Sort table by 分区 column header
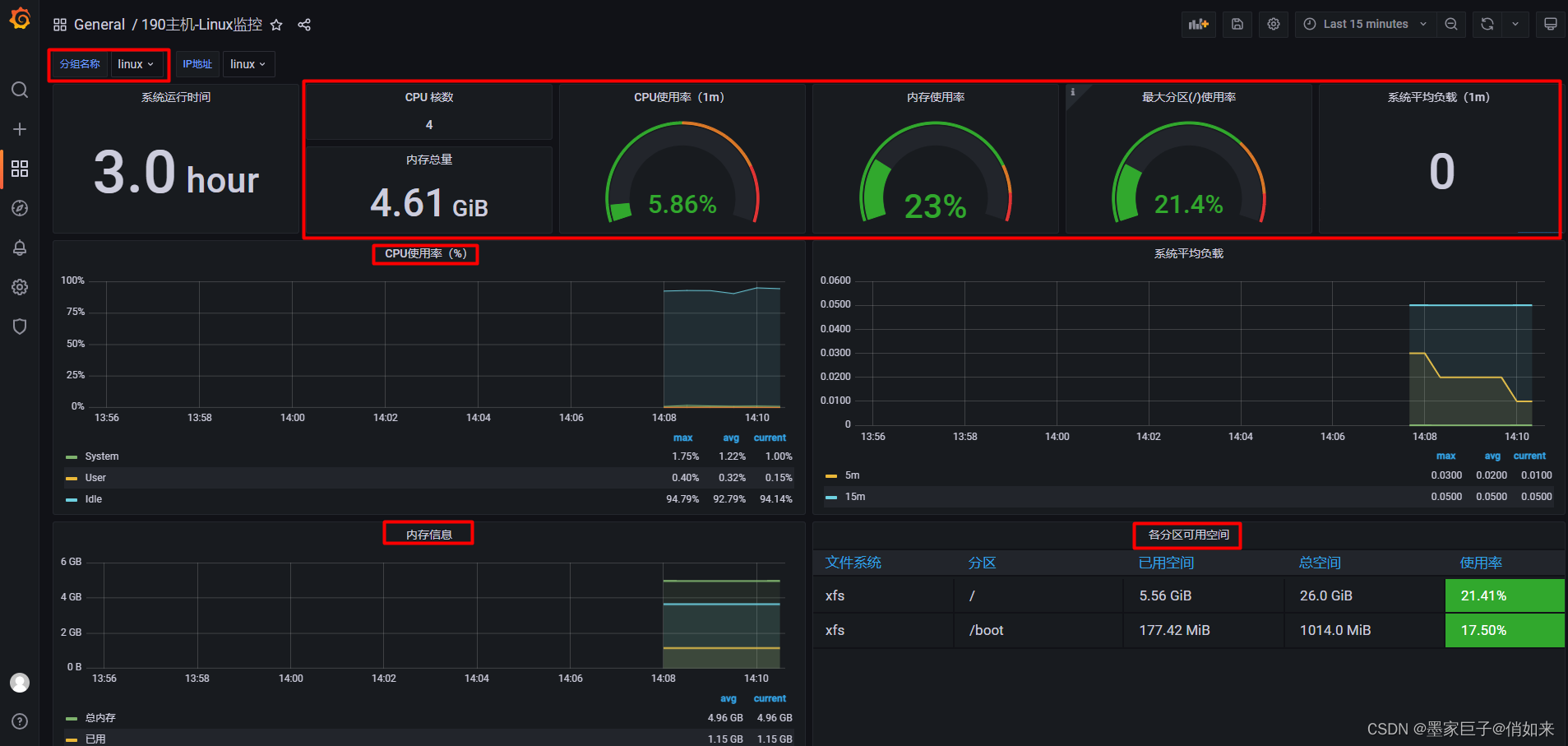The width and height of the screenshot is (1568, 746). (x=982, y=563)
